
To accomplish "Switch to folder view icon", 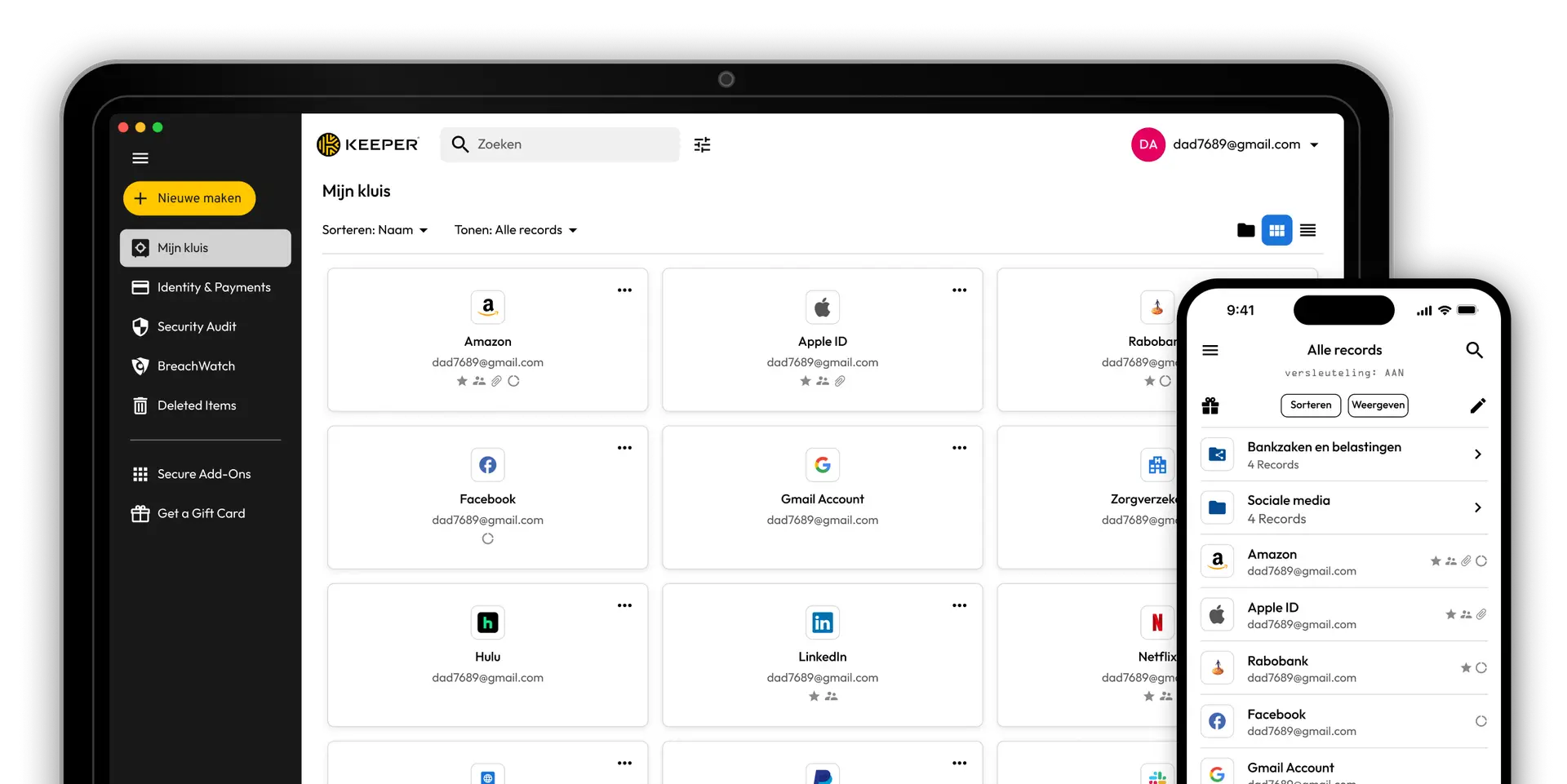I will click(1245, 231).
